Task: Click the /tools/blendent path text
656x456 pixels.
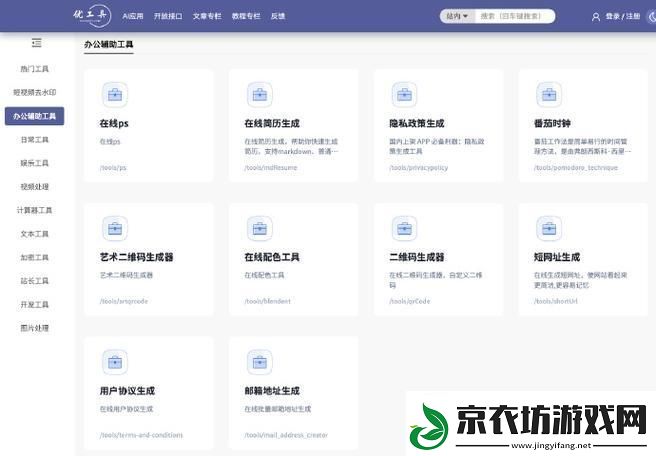Action: pos(267,301)
